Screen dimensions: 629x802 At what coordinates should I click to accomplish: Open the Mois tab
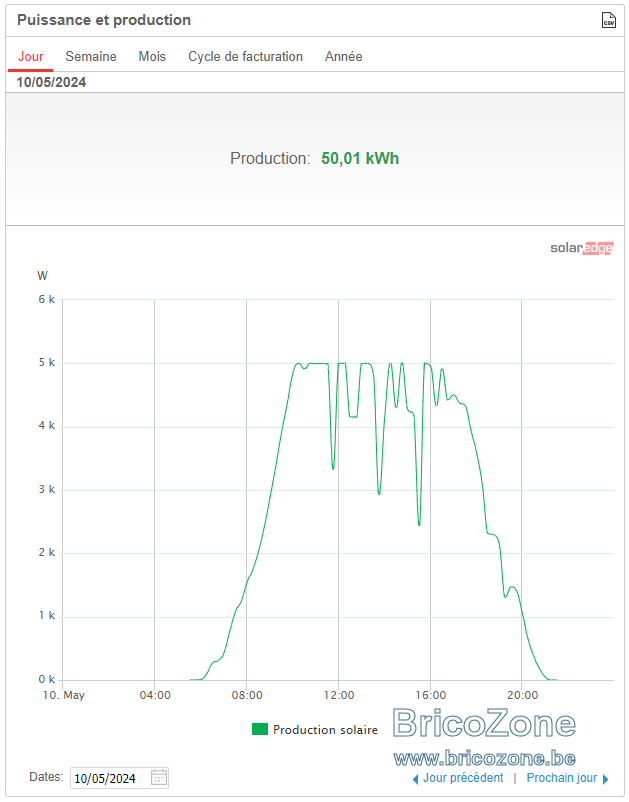click(x=152, y=56)
